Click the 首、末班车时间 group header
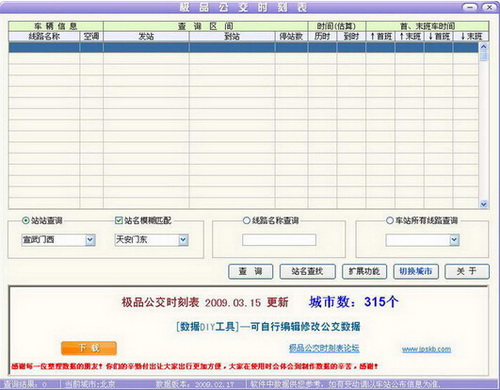The width and height of the screenshot is (500, 390). coord(427,26)
